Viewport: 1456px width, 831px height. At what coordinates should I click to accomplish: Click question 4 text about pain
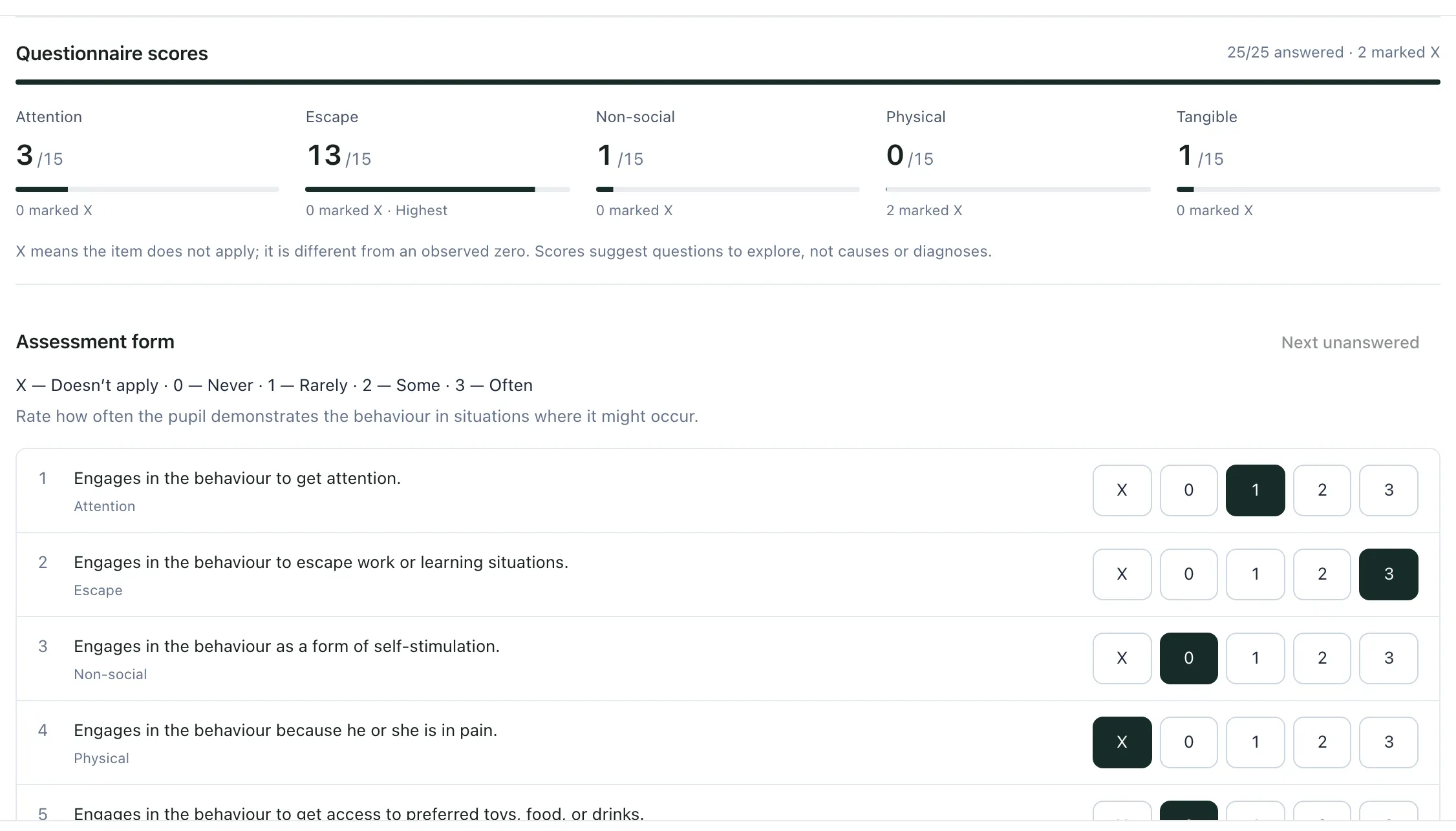click(x=286, y=730)
